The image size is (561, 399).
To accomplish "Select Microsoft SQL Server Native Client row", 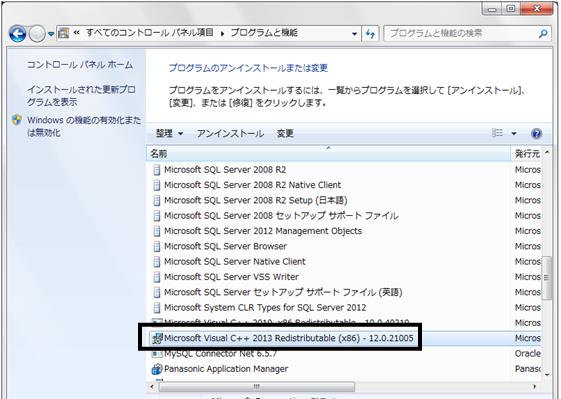I will [x=345, y=262].
